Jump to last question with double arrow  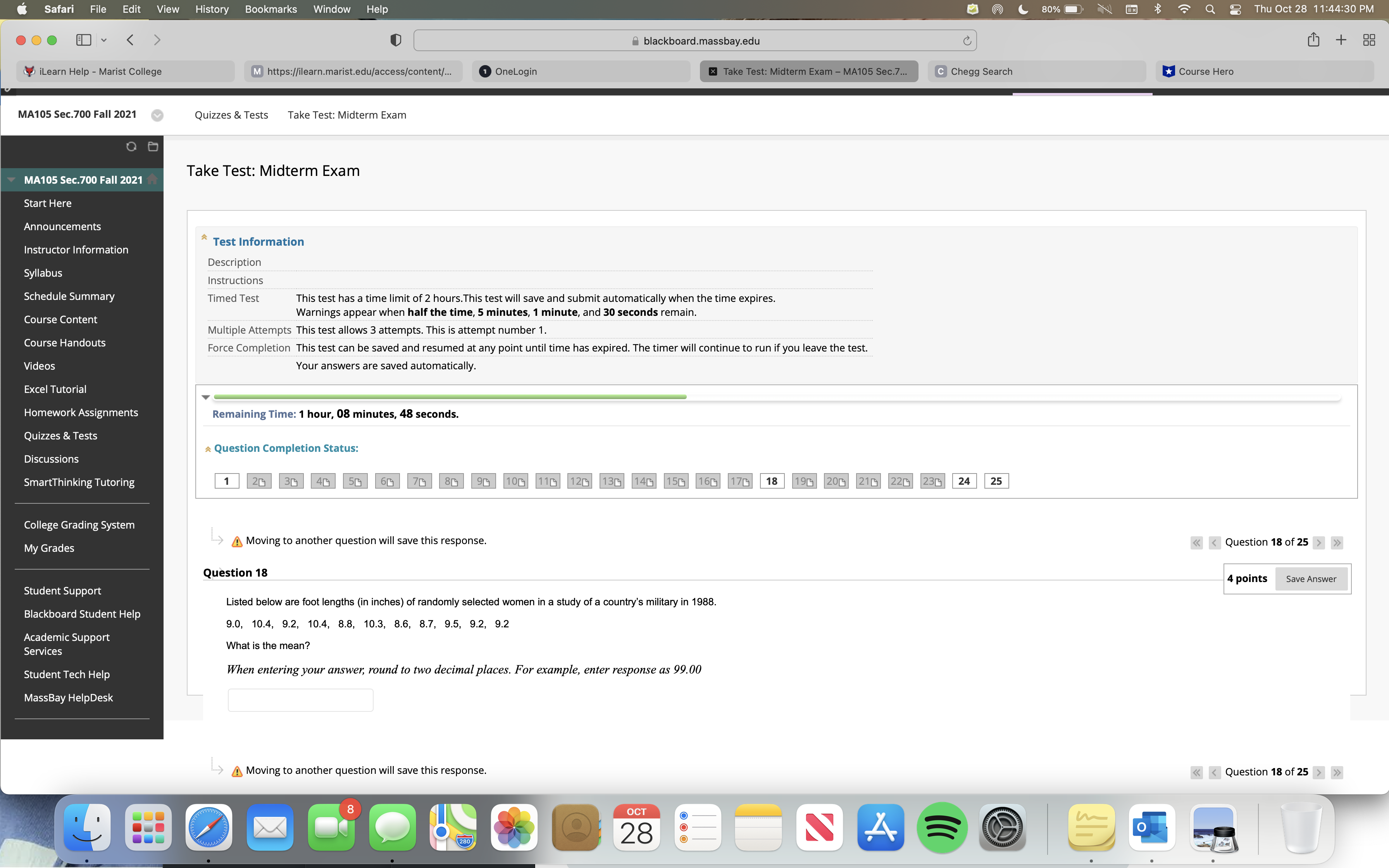coord(1337,542)
